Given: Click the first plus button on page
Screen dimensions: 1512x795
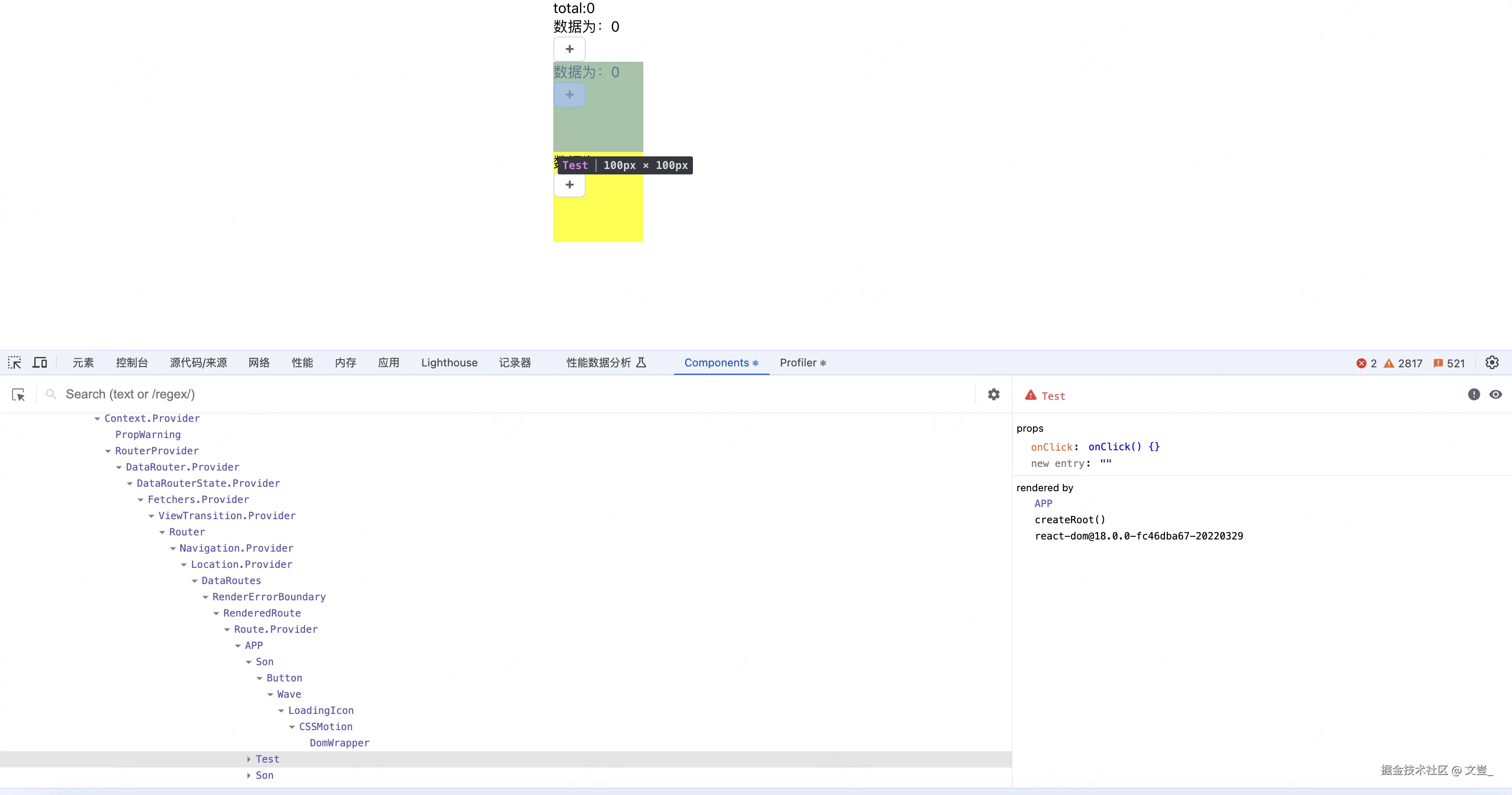Looking at the screenshot, I should pyautogui.click(x=569, y=49).
